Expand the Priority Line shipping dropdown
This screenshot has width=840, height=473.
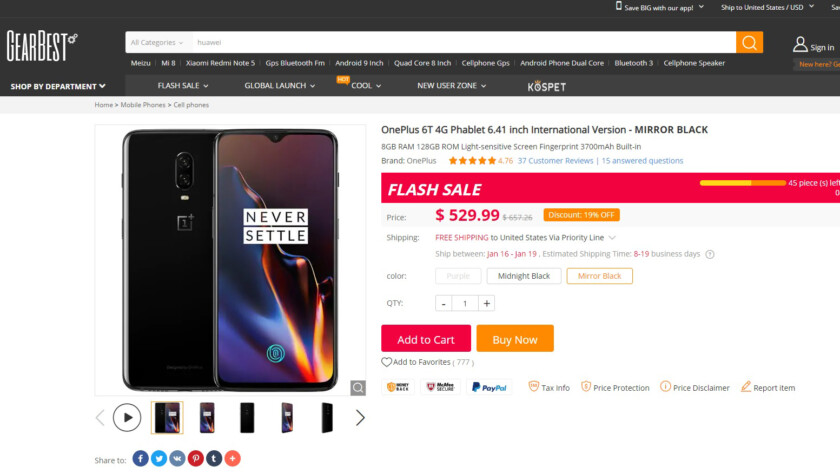pyautogui.click(x=612, y=238)
